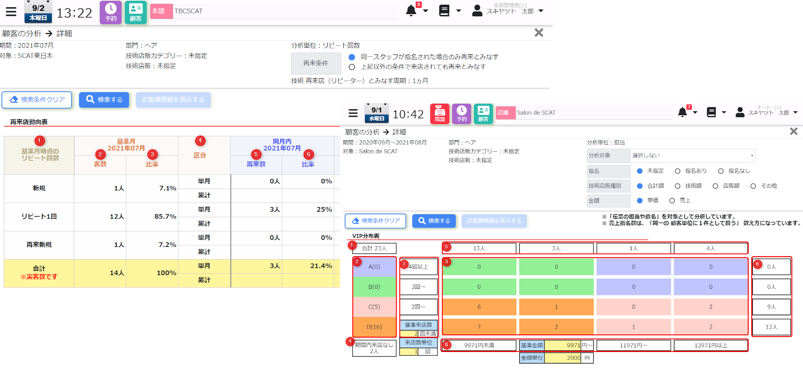Click user avatar icon on TBCSCAT screen
Image resolution: width=803 pixels, height=382 pixels.
click(477, 11)
